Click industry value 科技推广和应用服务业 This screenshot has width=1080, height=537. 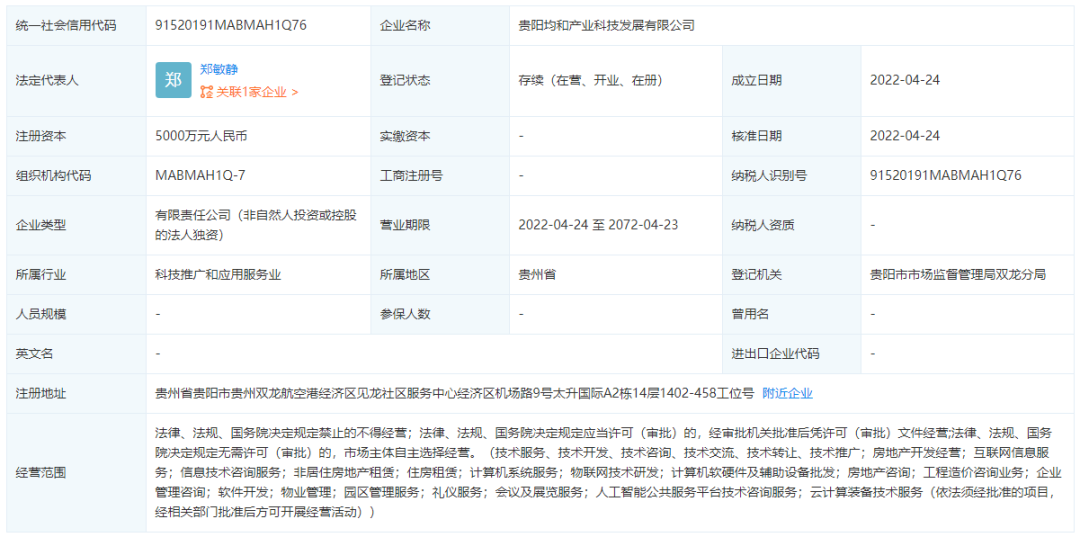coord(218,275)
